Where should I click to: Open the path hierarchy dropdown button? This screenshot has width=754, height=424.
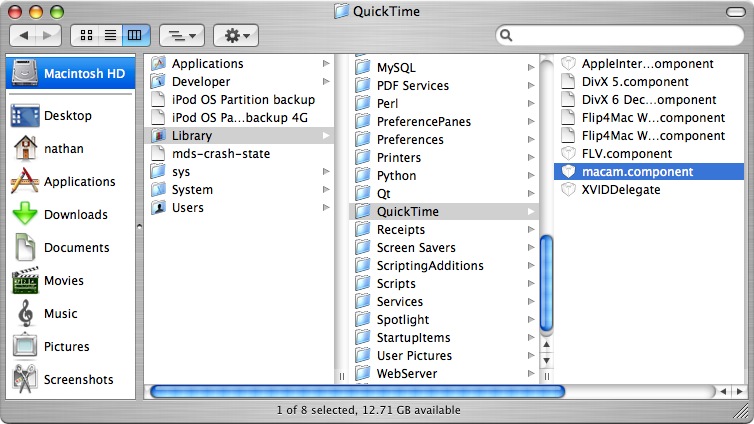click(x=181, y=35)
